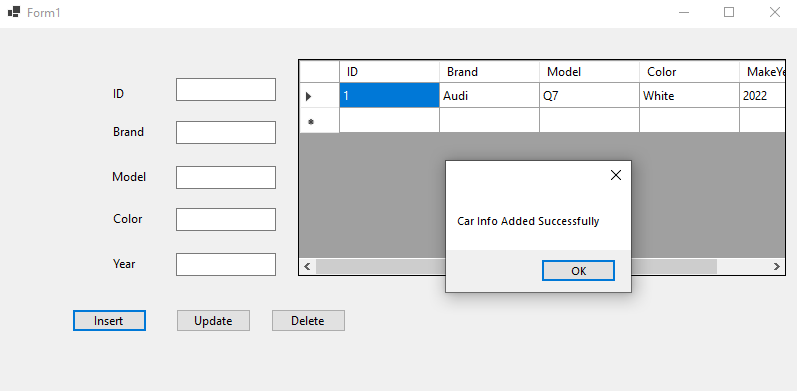
Task: Click the Delete button
Action: [308, 321]
